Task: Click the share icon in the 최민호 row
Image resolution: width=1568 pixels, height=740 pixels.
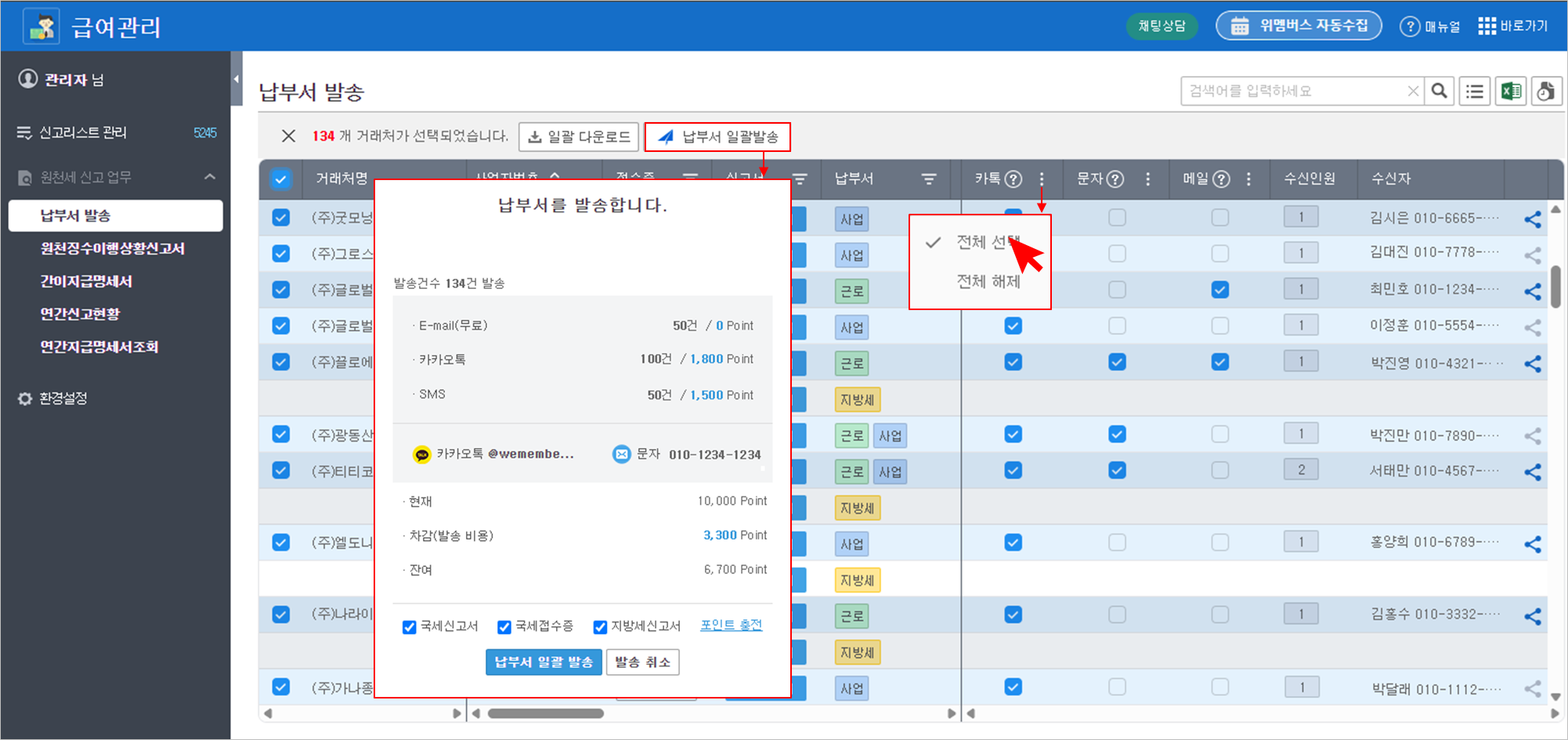Action: tap(1533, 291)
